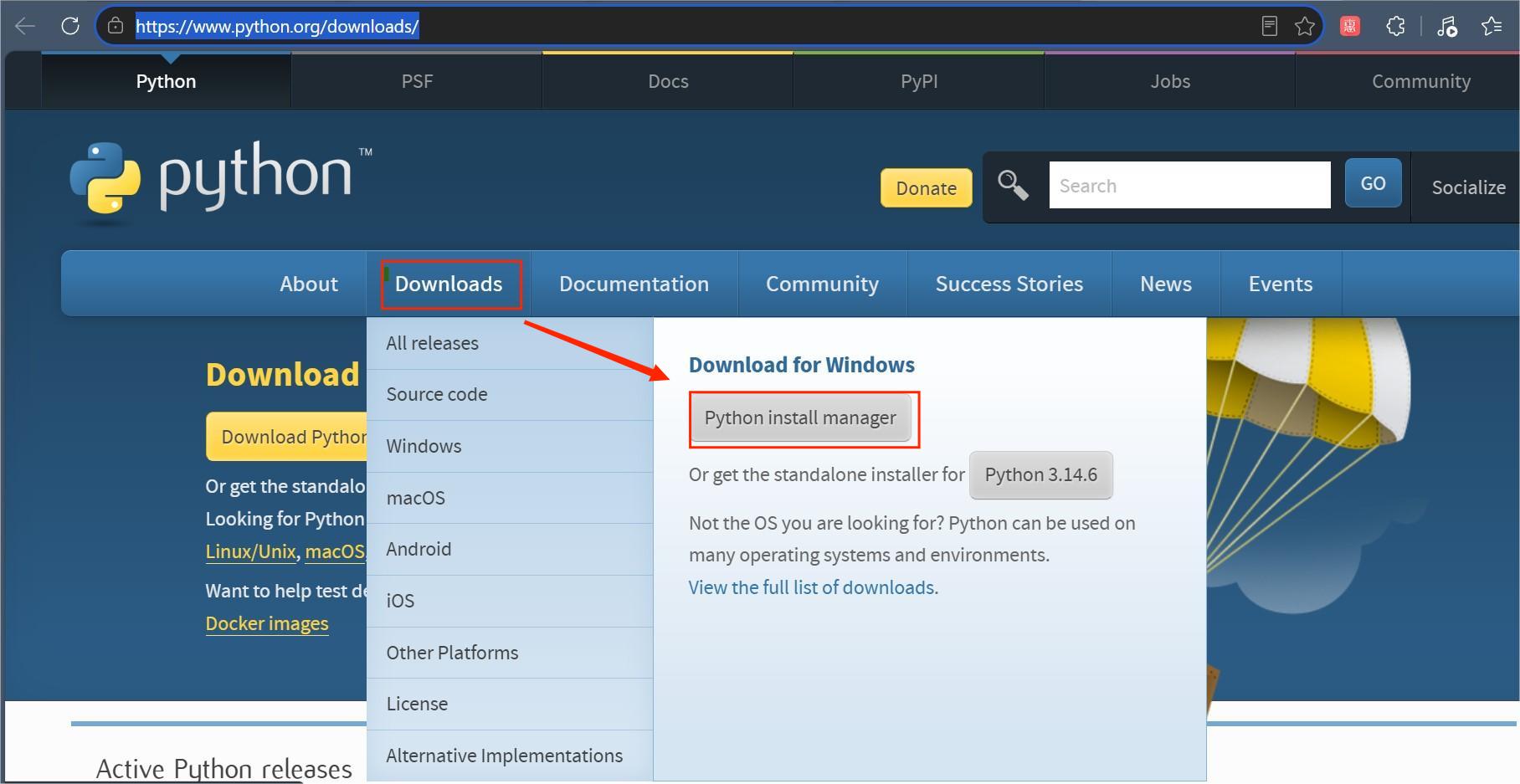Click the browser back arrow
1520x784 pixels.
pos(25,26)
